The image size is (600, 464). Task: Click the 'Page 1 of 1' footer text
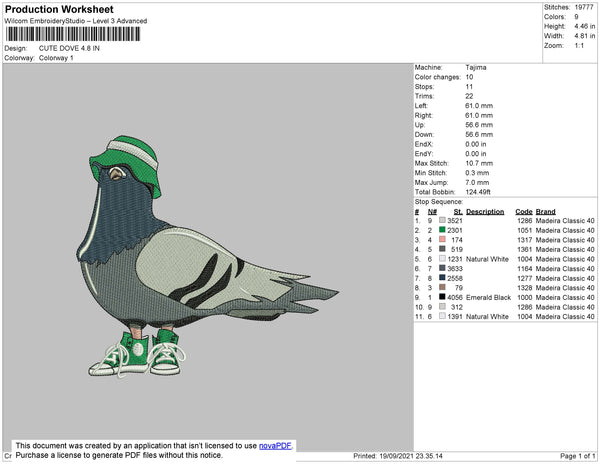pyautogui.click(x=578, y=456)
